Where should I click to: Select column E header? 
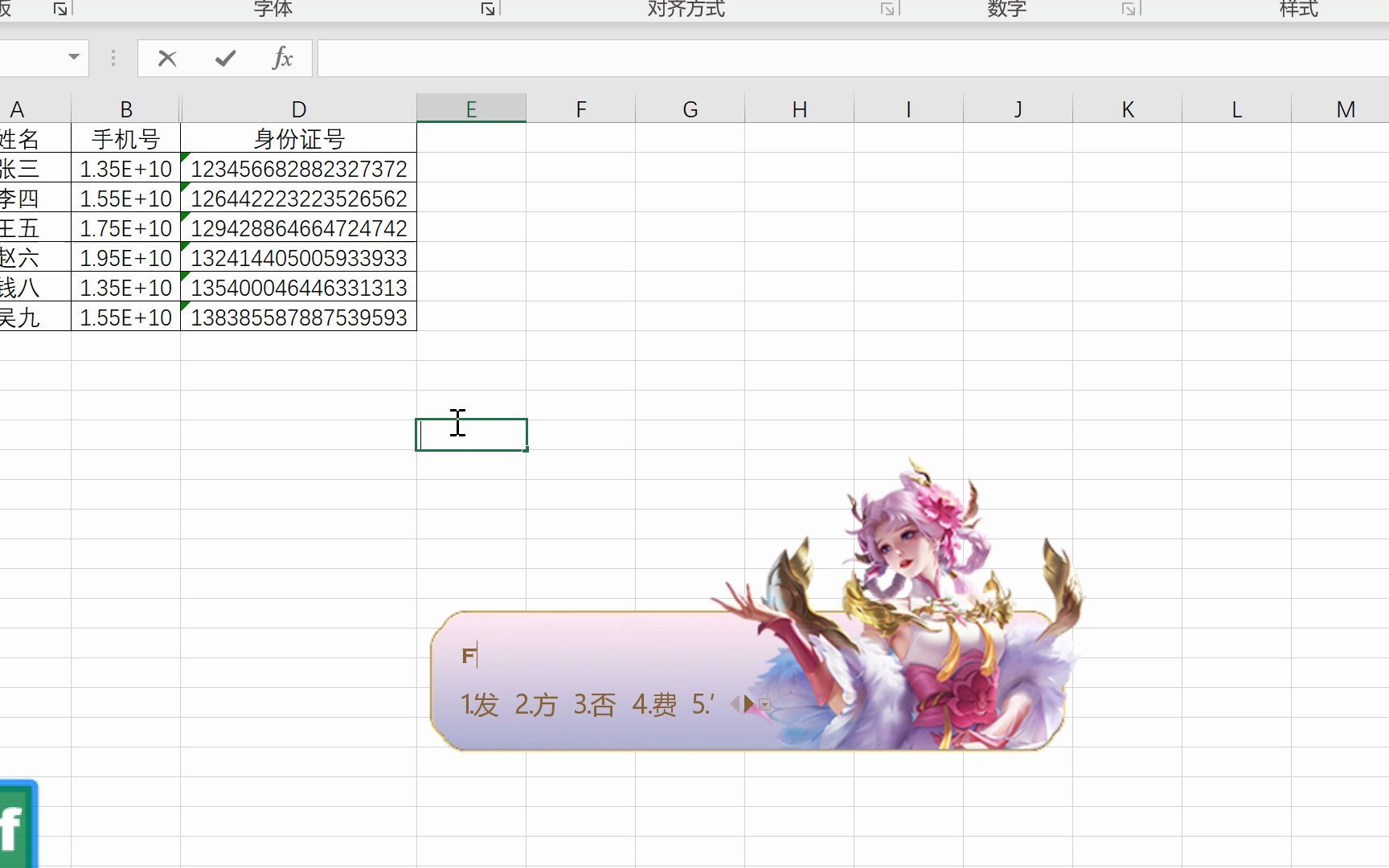click(471, 108)
